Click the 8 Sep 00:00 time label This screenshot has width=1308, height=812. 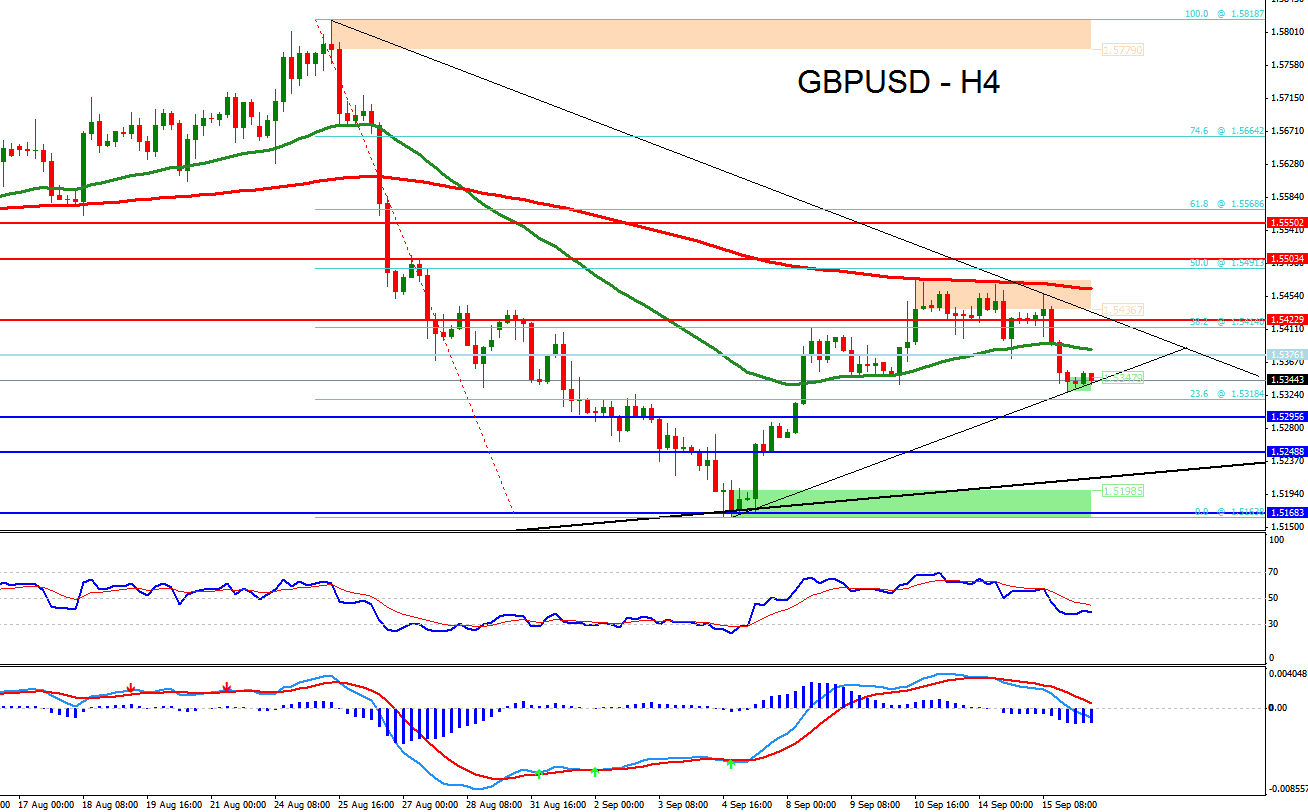coord(813,804)
